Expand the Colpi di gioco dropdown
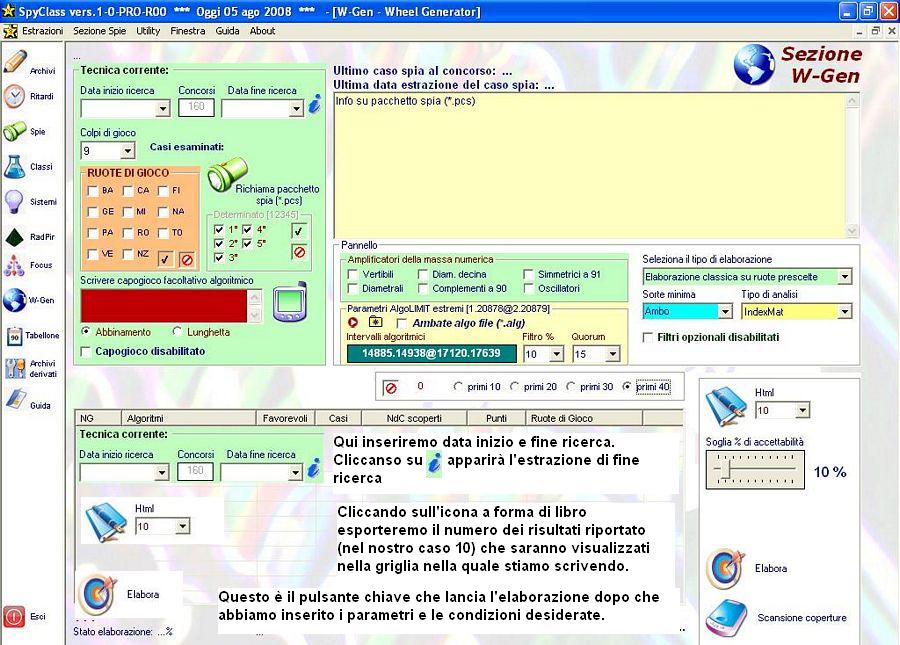 click(x=127, y=151)
